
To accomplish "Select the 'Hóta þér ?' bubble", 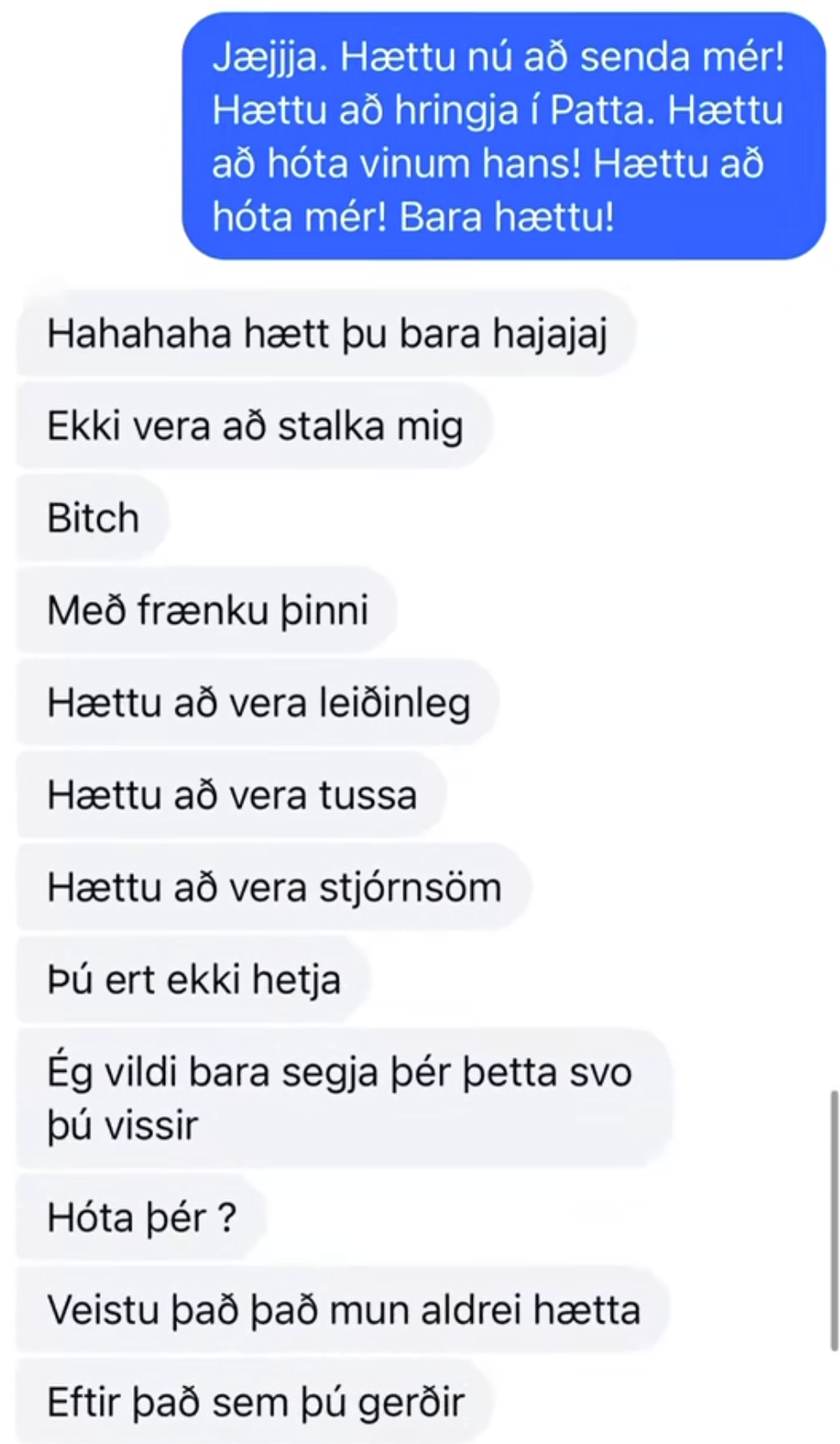I will (142, 1217).
